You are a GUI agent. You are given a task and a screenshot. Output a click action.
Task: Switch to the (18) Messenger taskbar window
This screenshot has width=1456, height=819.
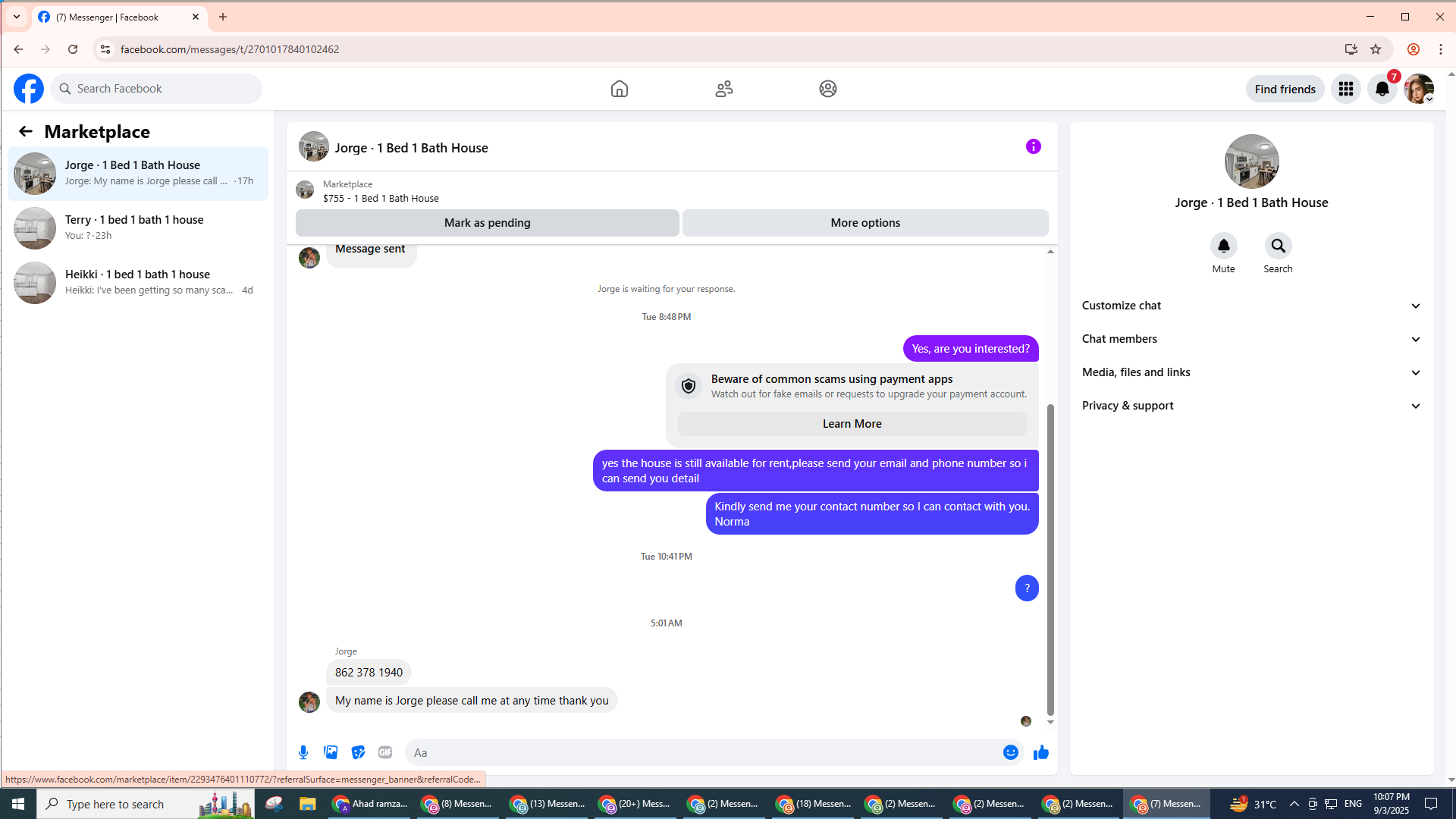pyautogui.click(x=814, y=804)
